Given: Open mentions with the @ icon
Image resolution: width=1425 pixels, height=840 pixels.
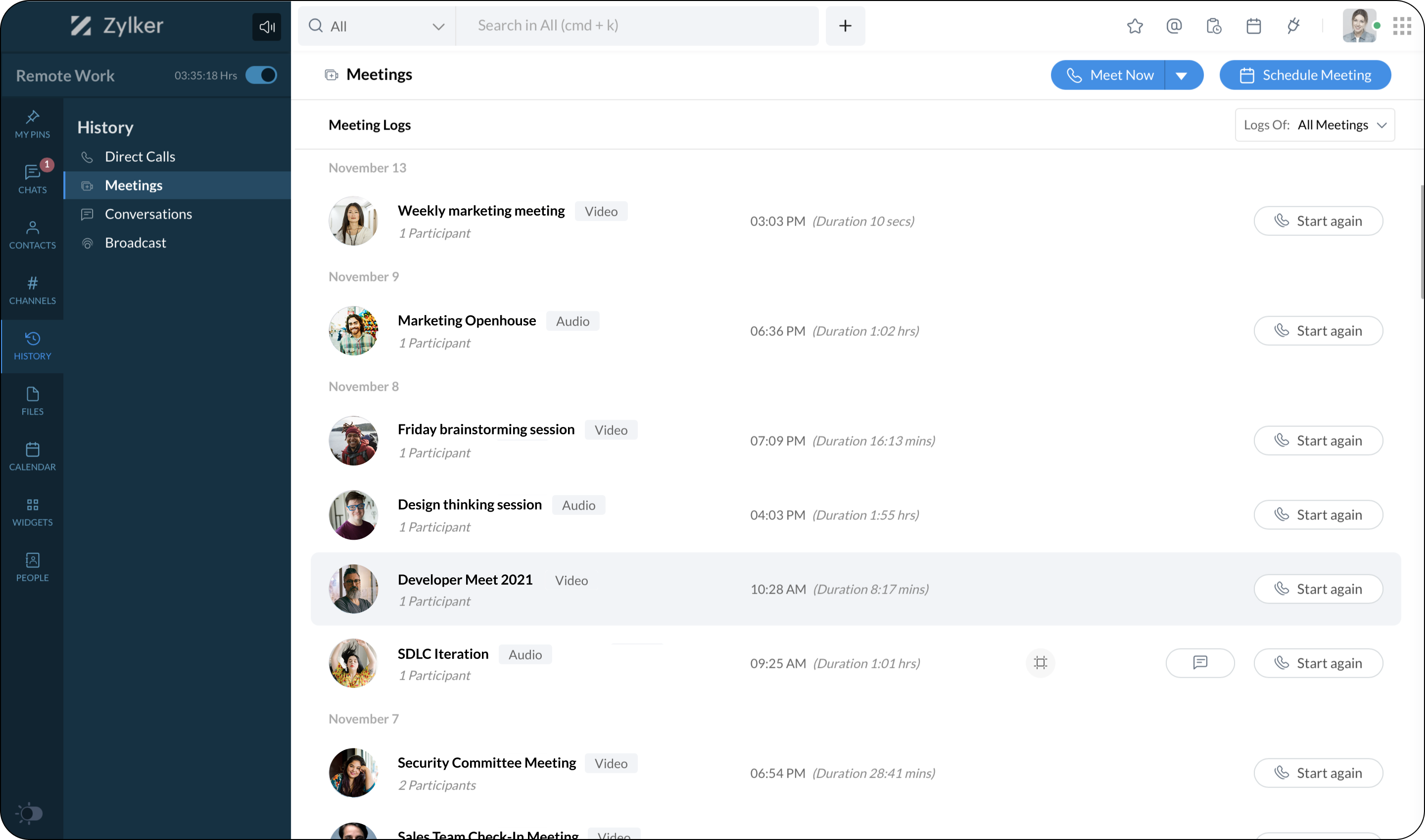Looking at the screenshot, I should 1174,26.
